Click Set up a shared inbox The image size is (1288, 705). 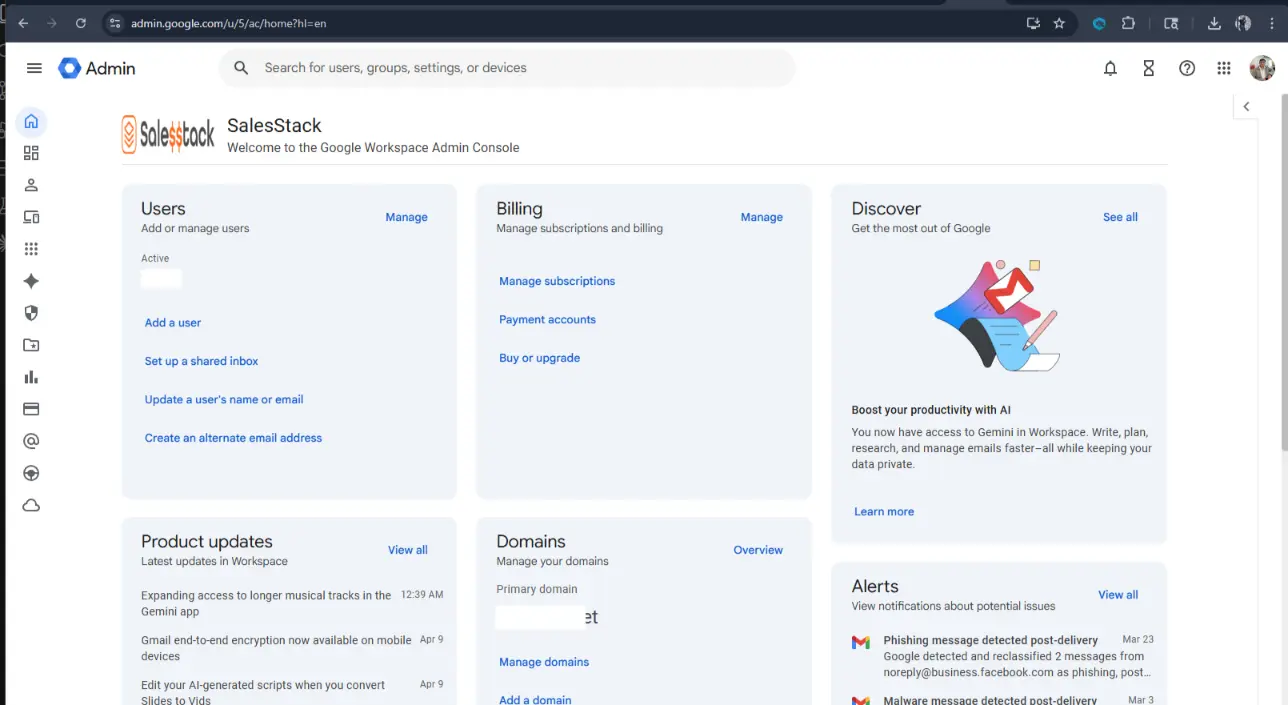202,361
